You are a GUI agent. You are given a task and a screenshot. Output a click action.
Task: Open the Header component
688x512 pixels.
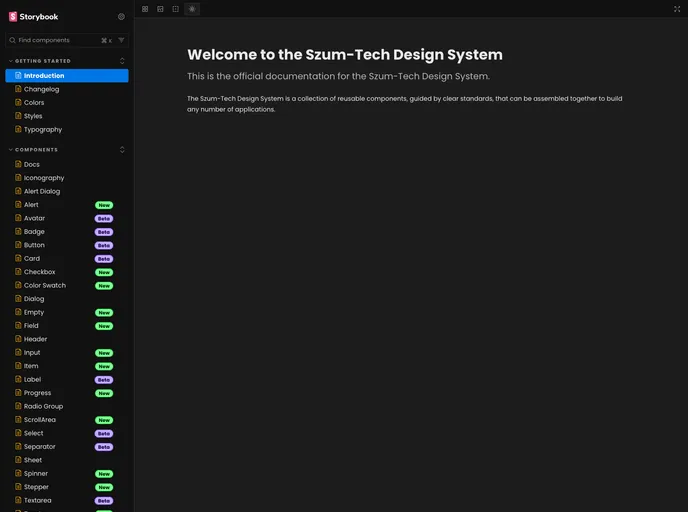point(67,339)
